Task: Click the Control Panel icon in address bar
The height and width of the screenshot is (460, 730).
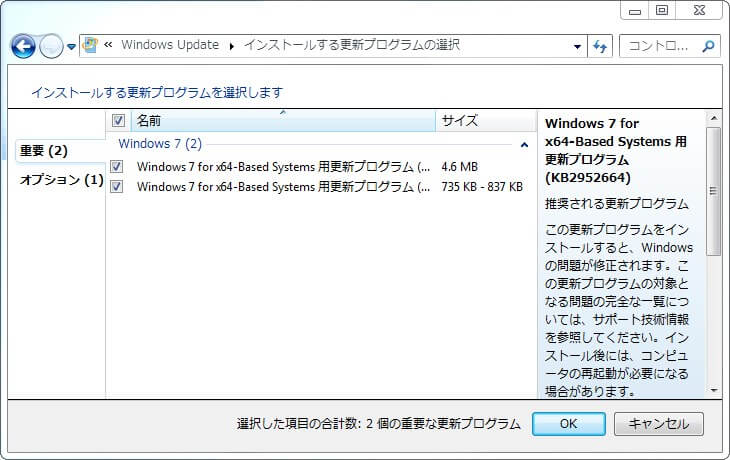Action: 90,45
